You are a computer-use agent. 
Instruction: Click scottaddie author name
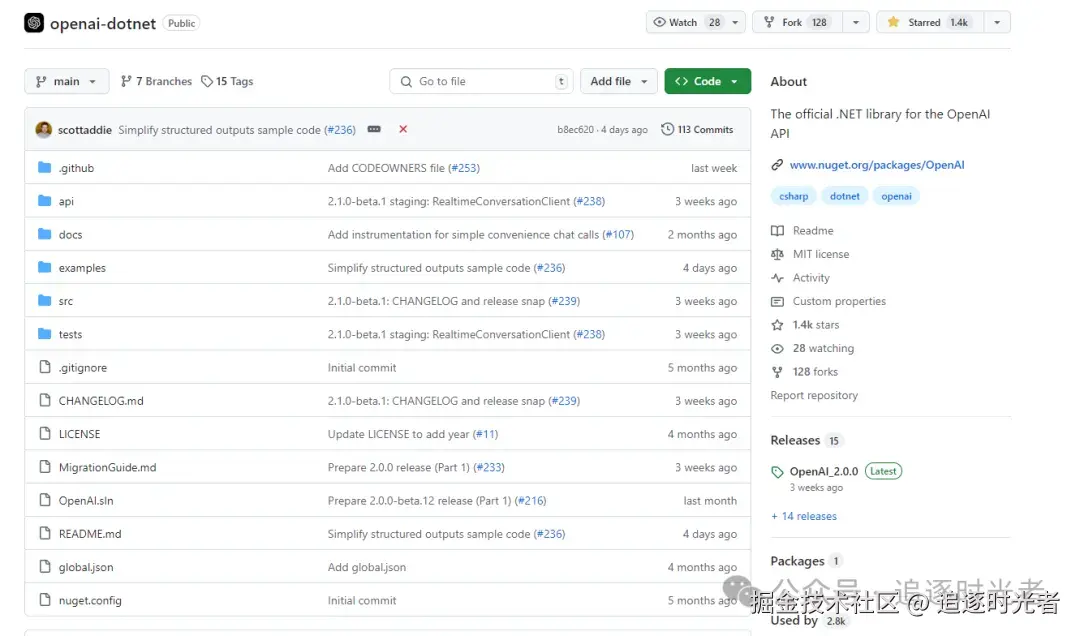point(85,130)
